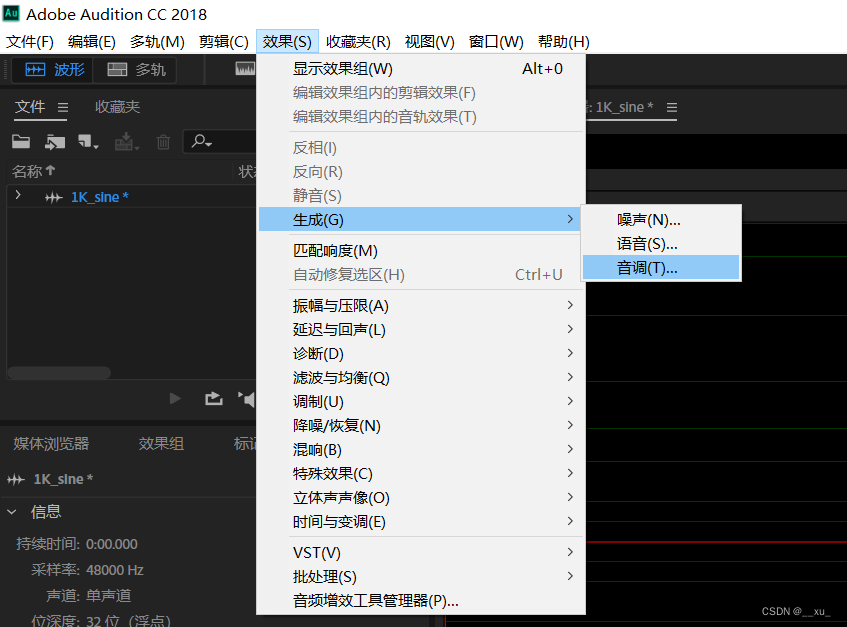Open the 窗口(W) menu
Screen dimensions: 847x627
496,42
